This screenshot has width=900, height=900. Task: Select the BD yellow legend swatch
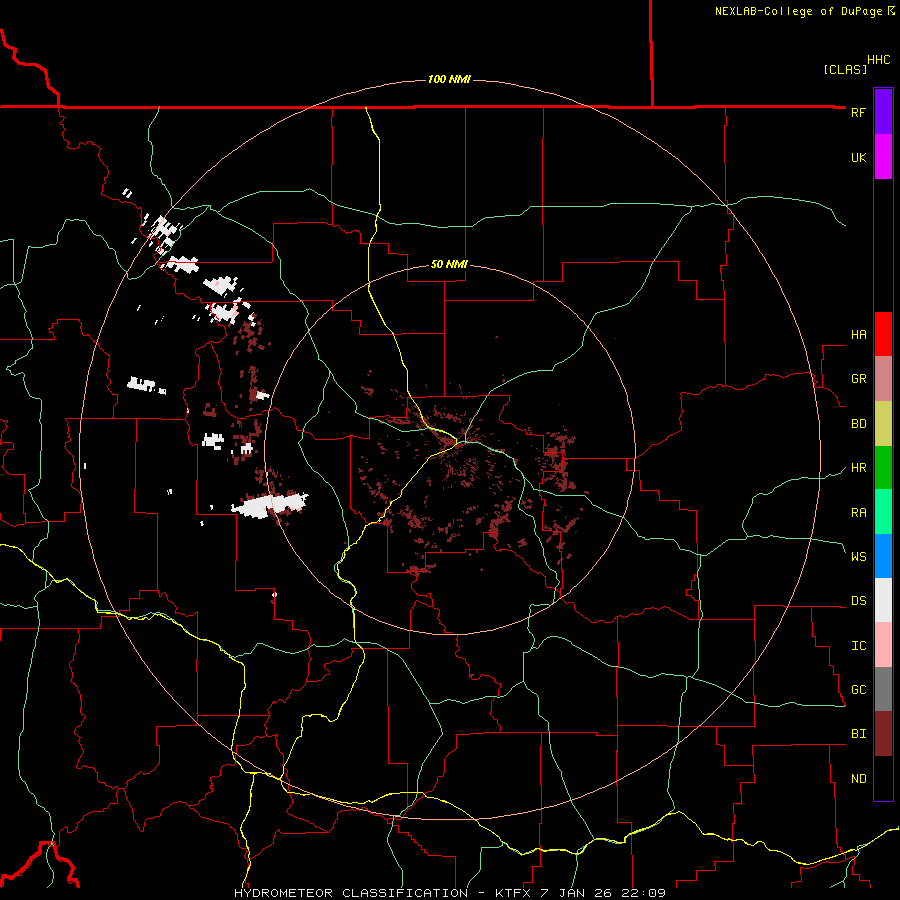coord(883,423)
